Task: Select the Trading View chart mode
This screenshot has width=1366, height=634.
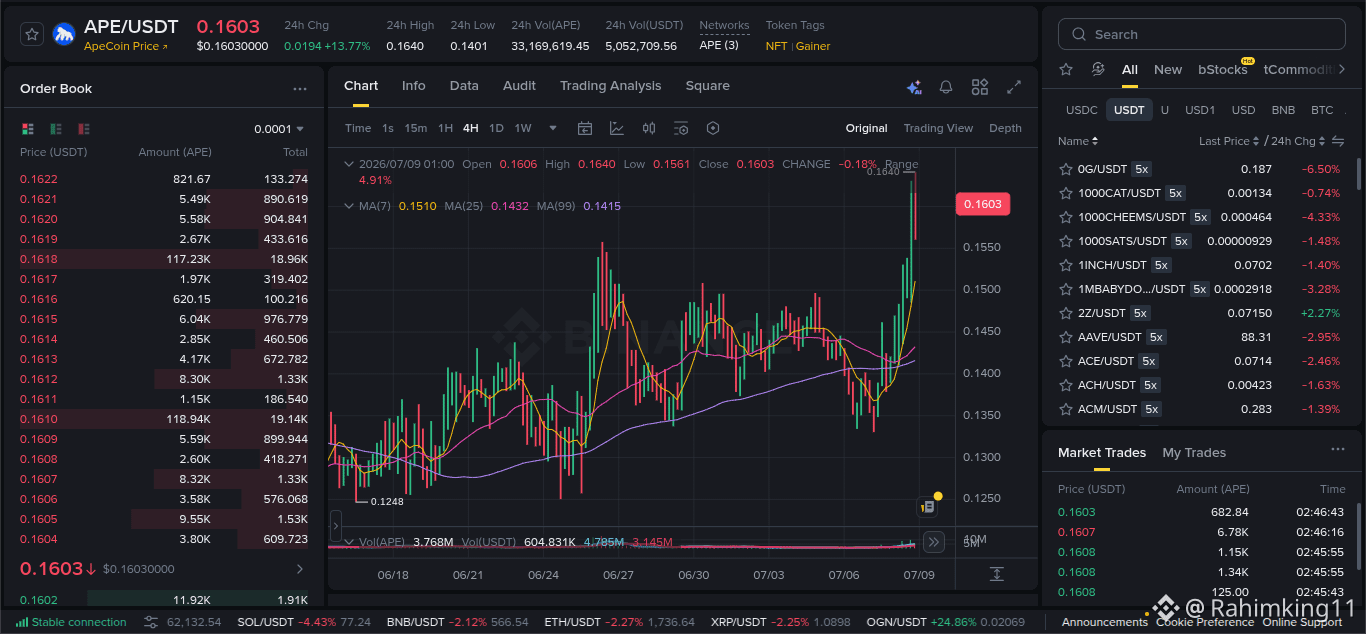Action: point(938,128)
